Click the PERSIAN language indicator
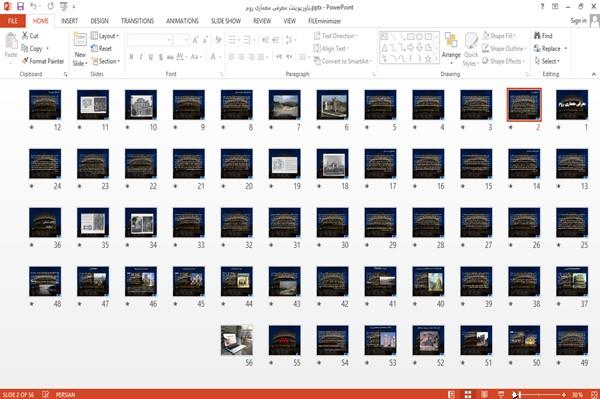Viewport: 600px width, 399px height. click(x=65, y=394)
